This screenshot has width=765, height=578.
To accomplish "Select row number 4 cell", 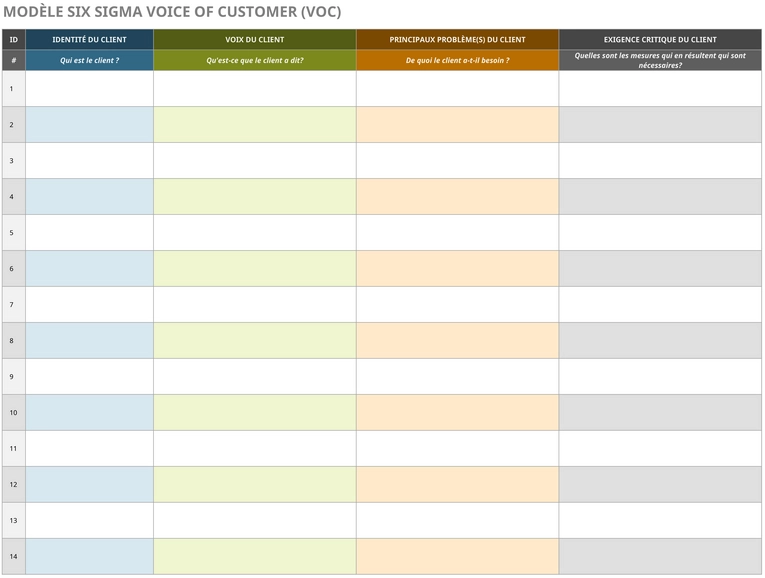I will 14,197.
